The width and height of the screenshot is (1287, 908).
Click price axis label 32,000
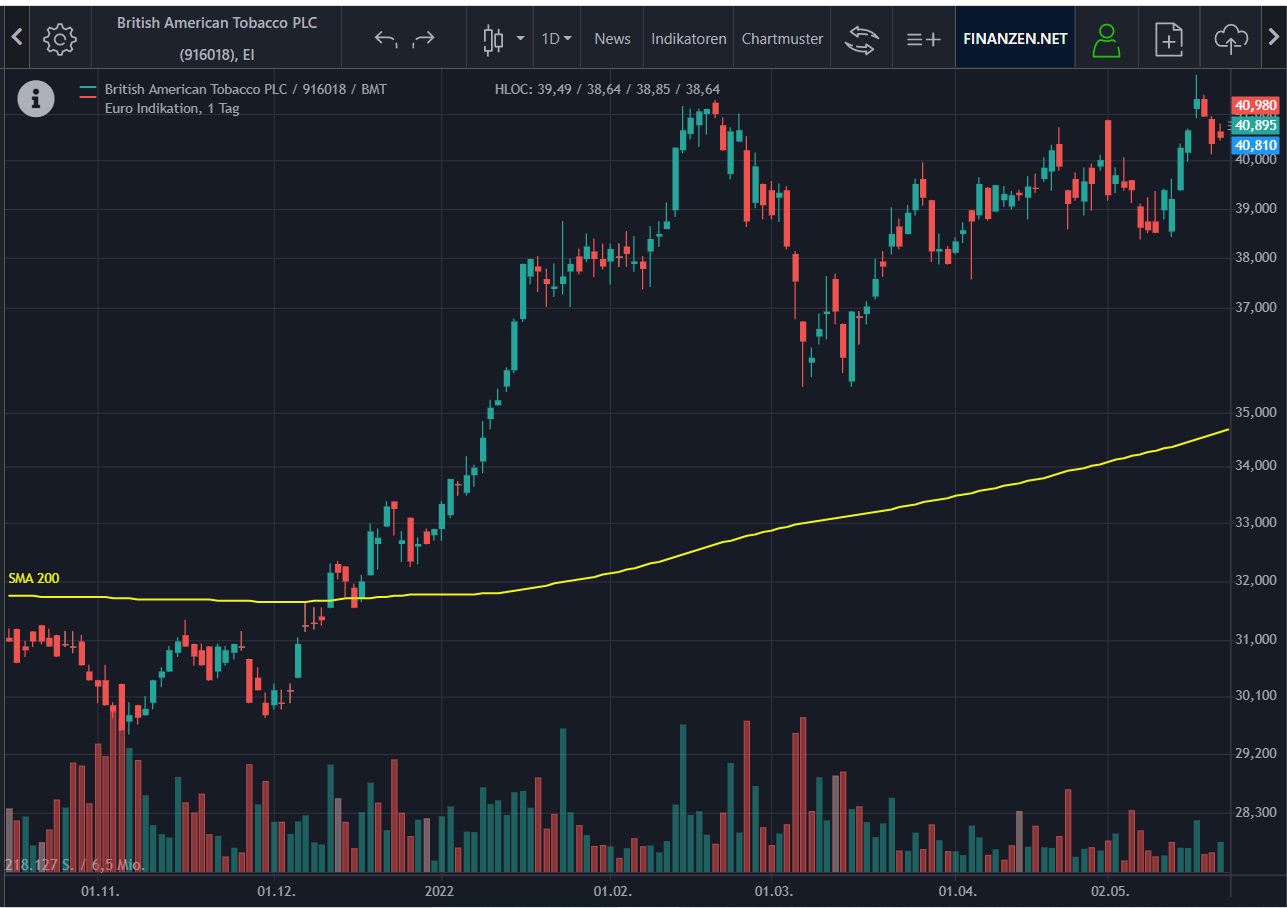tap(1255, 580)
